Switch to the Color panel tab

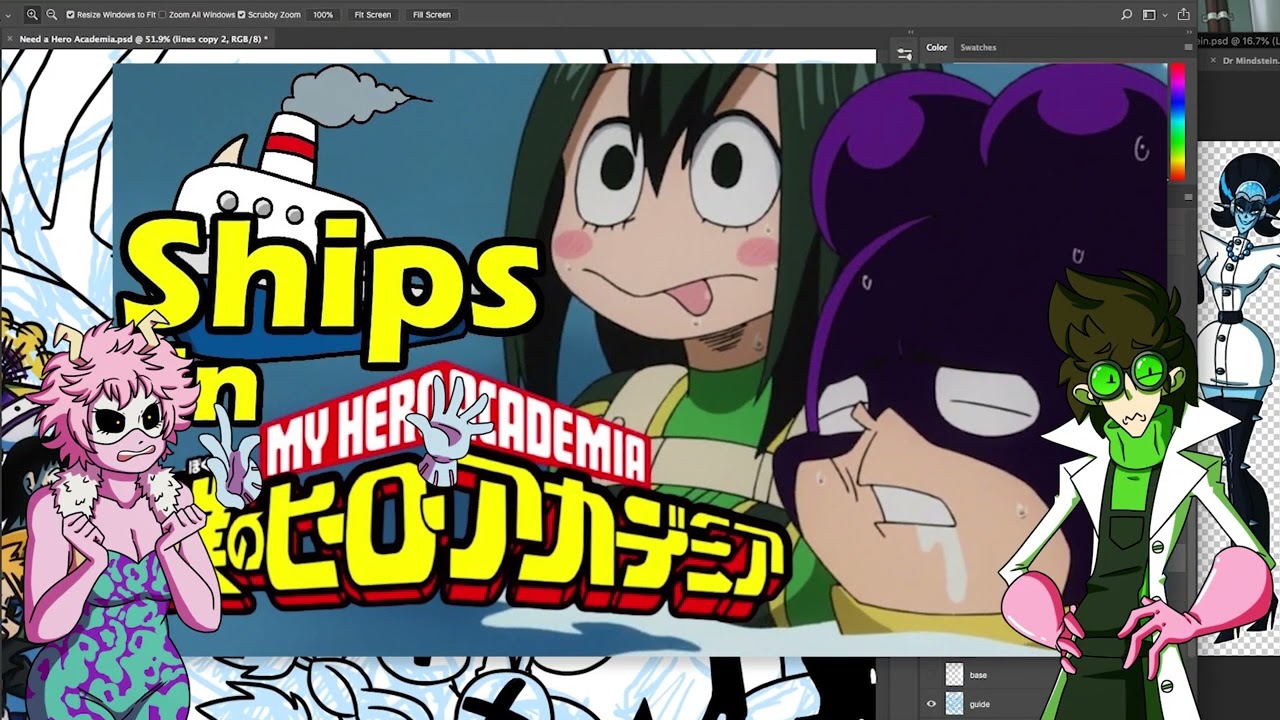[x=936, y=47]
